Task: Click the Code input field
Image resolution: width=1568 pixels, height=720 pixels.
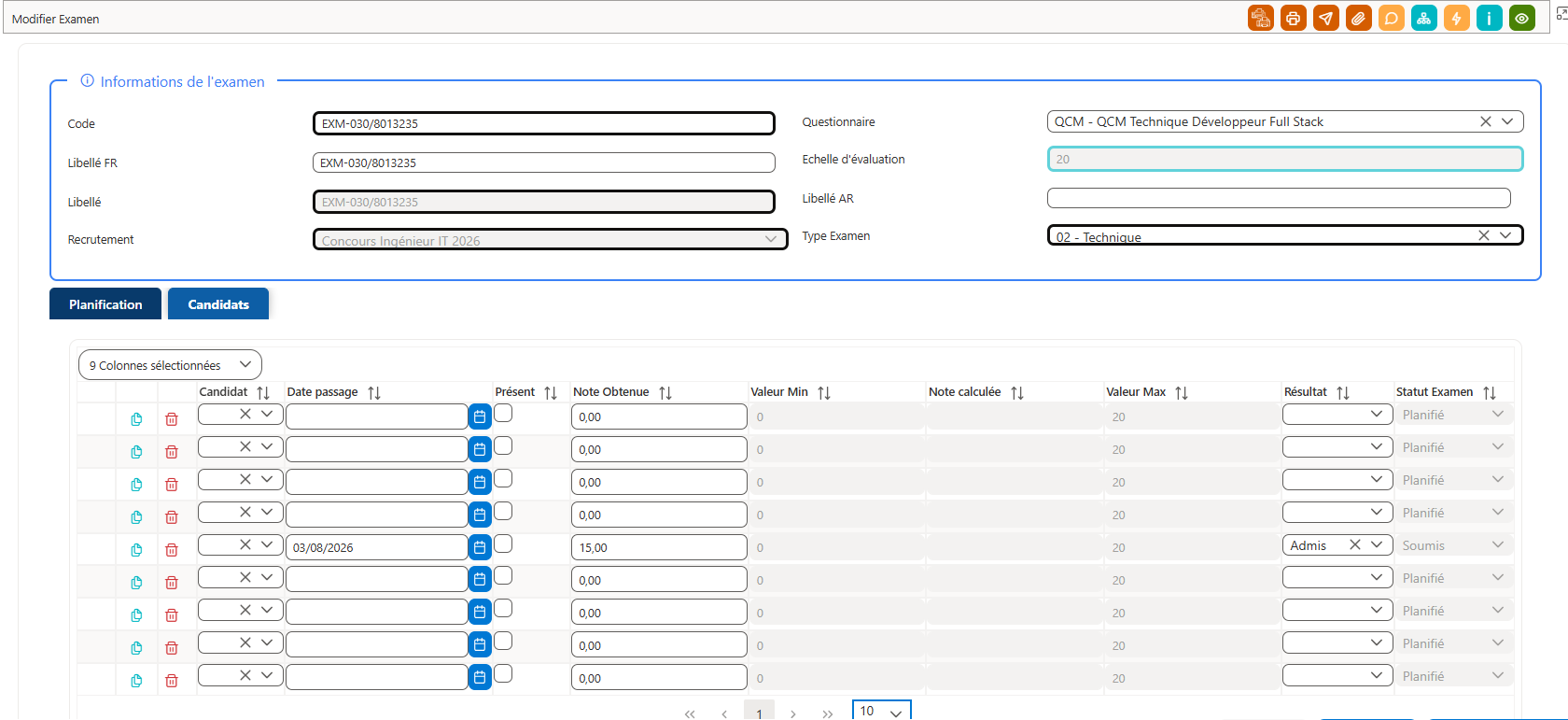Action: (x=544, y=123)
